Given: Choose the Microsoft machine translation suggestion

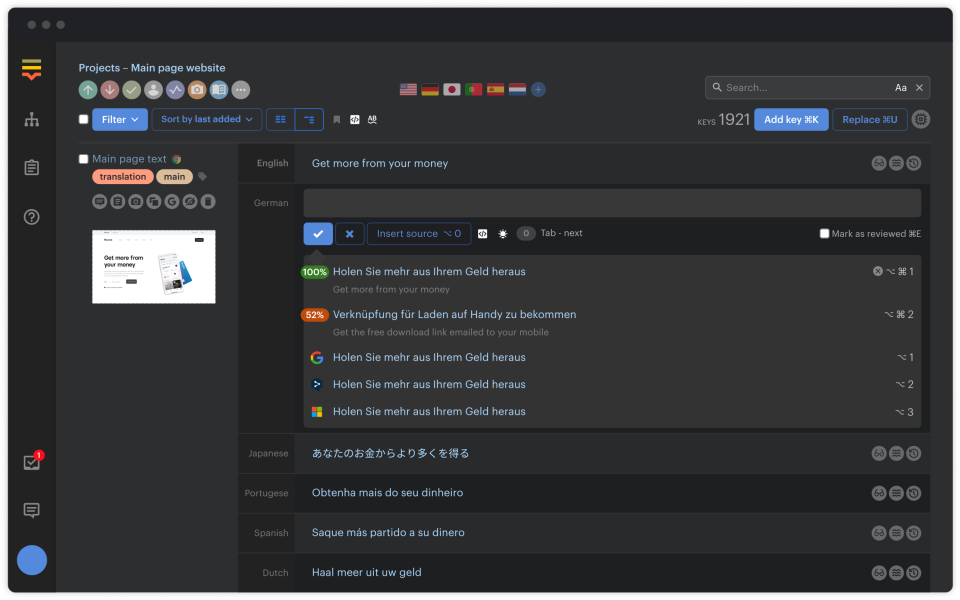Looking at the screenshot, I should point(610,412).
